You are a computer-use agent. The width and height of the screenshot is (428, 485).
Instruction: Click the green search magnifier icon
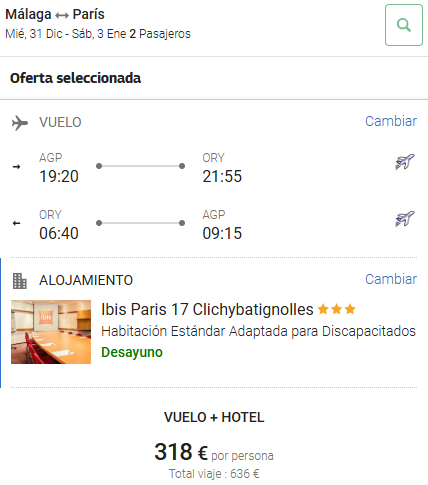click(x=404, y=25)
